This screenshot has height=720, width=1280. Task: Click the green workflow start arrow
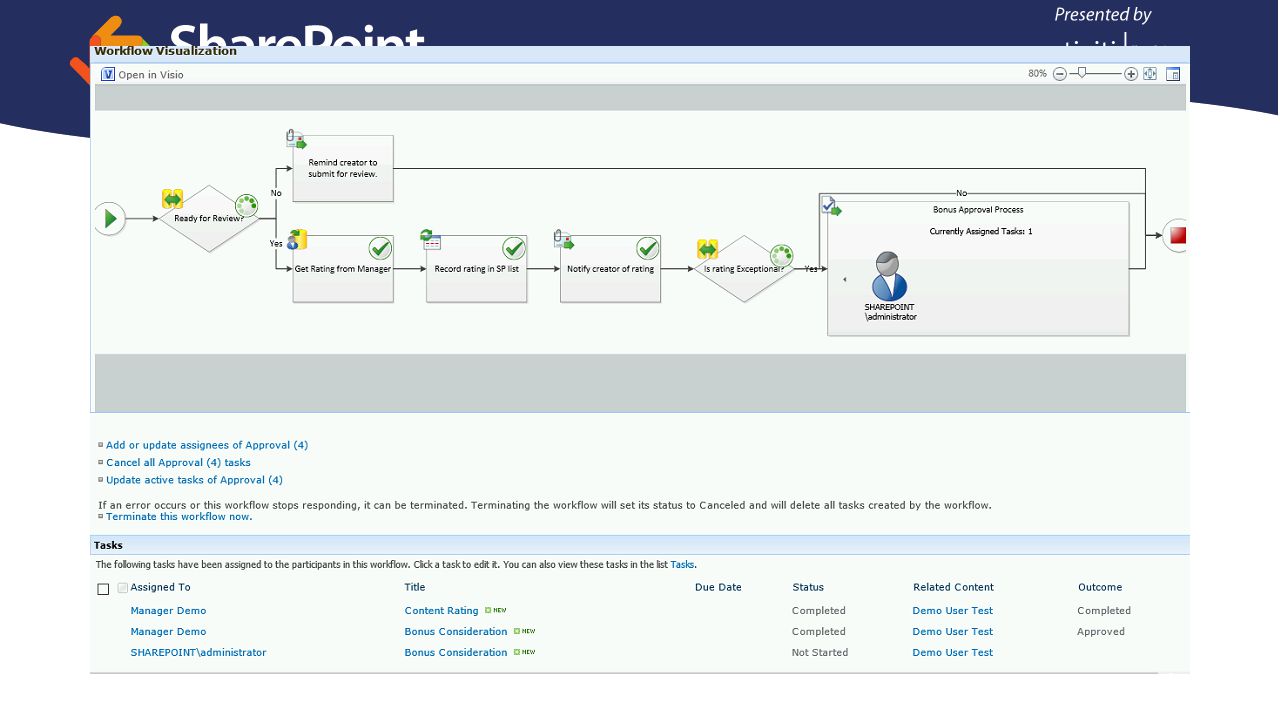(110, 219)
